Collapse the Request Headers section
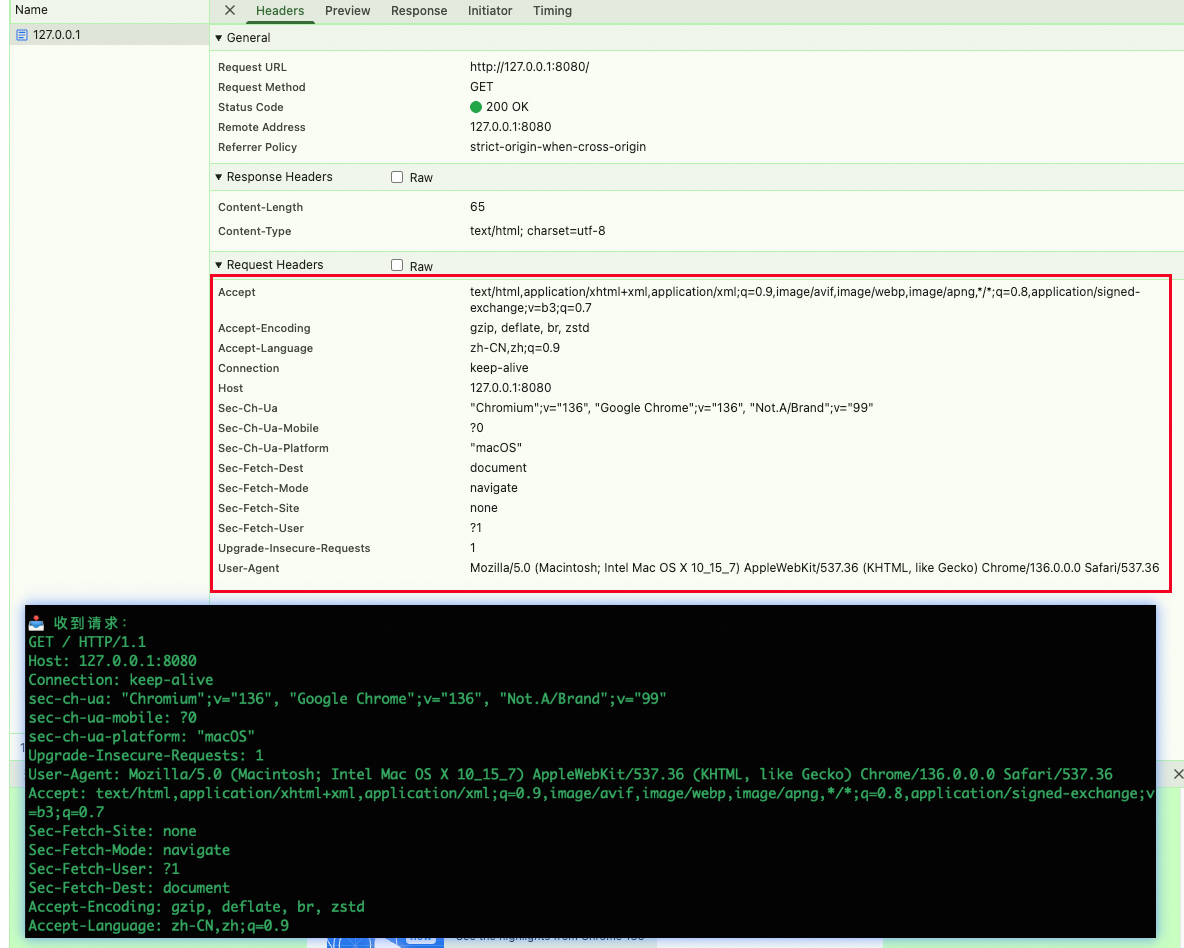Image resolution: width=1184 pixels, height=948 pixels. pyautogui.click(x=219, y=265)
